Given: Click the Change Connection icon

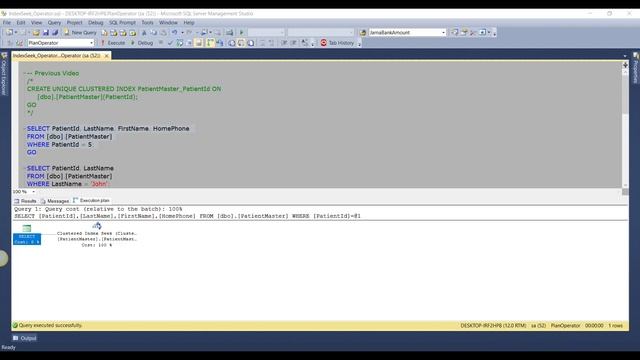Looking at the screenshot, I should (x=19, y=43).
